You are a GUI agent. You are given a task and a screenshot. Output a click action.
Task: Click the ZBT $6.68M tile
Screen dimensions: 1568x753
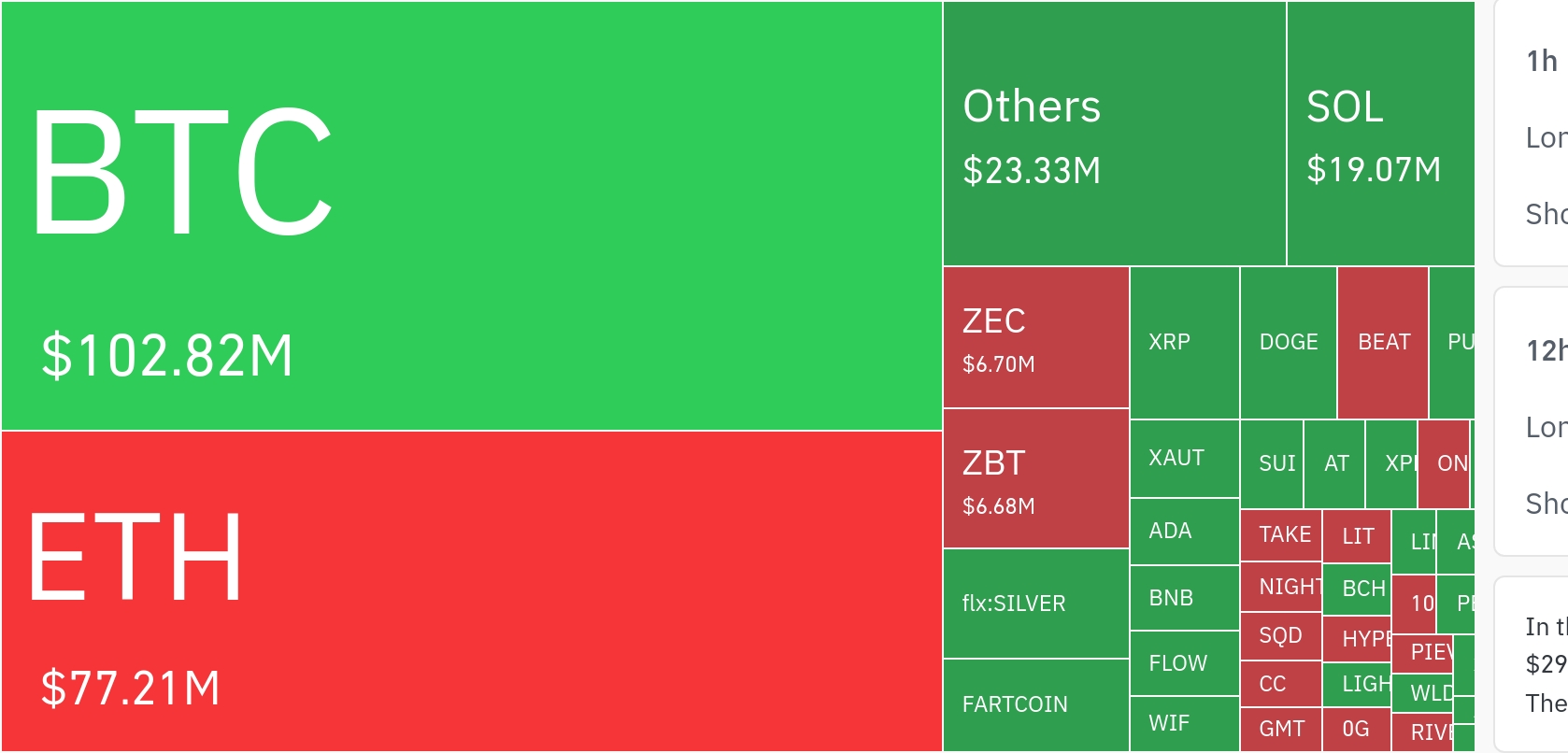(1035, 478)
